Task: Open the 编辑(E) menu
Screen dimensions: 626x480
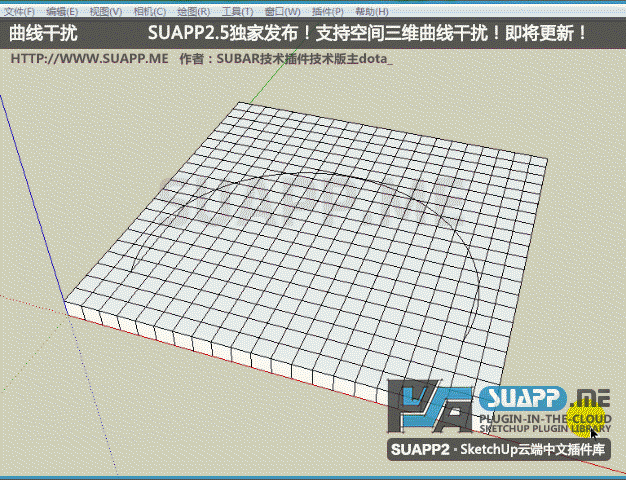Action: coord(62,12)
